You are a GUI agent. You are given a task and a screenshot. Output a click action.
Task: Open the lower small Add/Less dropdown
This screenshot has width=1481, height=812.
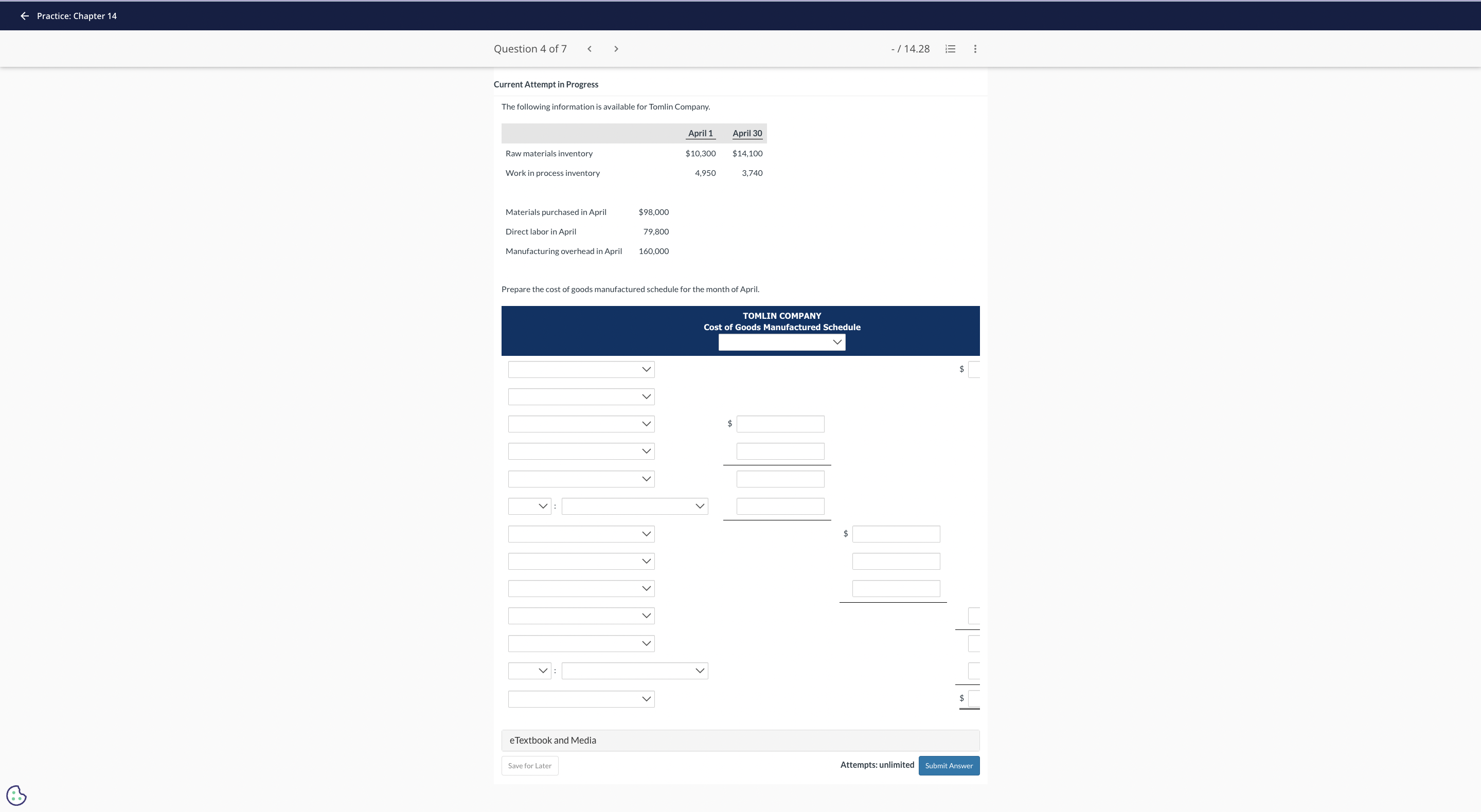(x=529, y=671)
